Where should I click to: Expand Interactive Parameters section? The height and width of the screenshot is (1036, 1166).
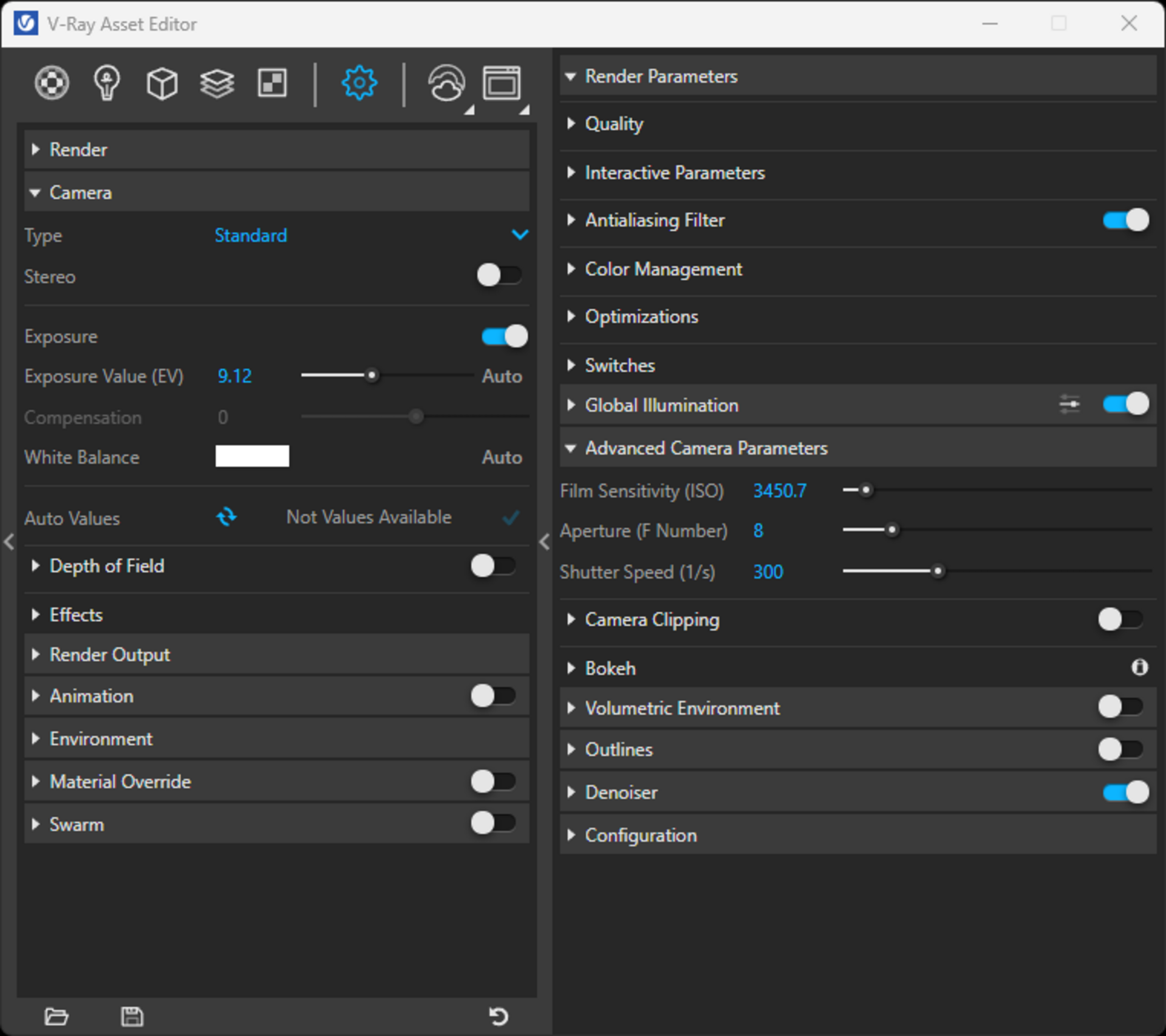pyautogui.click(x=858, y=172)
